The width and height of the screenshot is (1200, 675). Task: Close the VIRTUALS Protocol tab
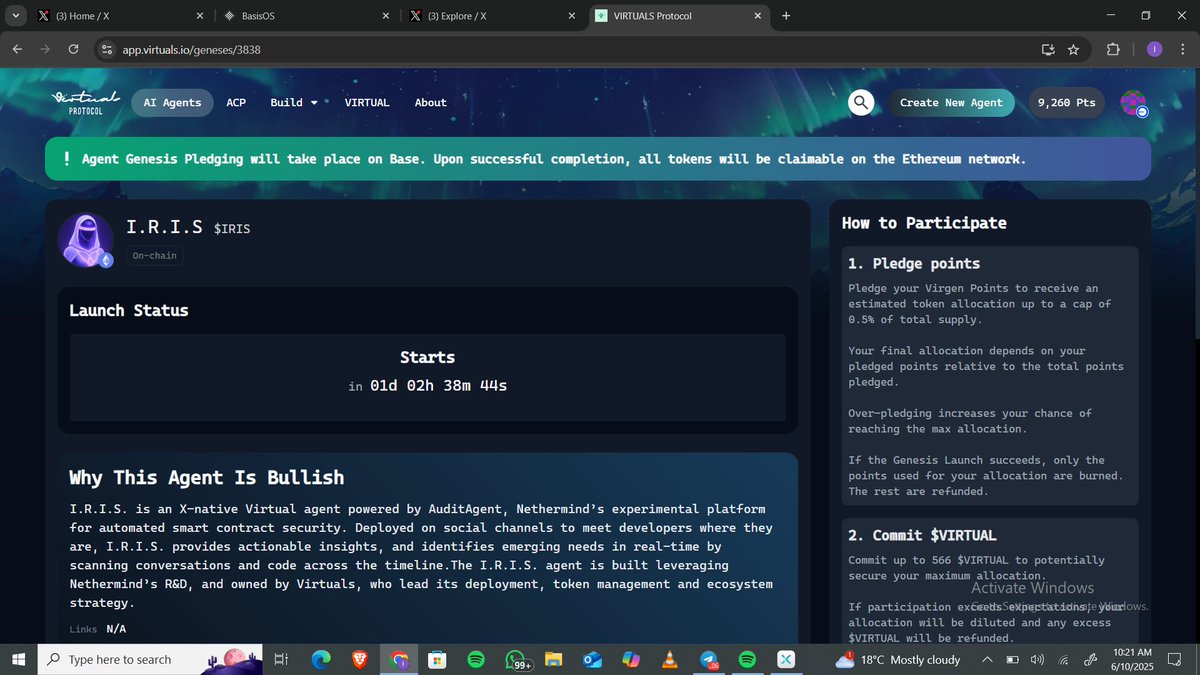tap(758, 16)
